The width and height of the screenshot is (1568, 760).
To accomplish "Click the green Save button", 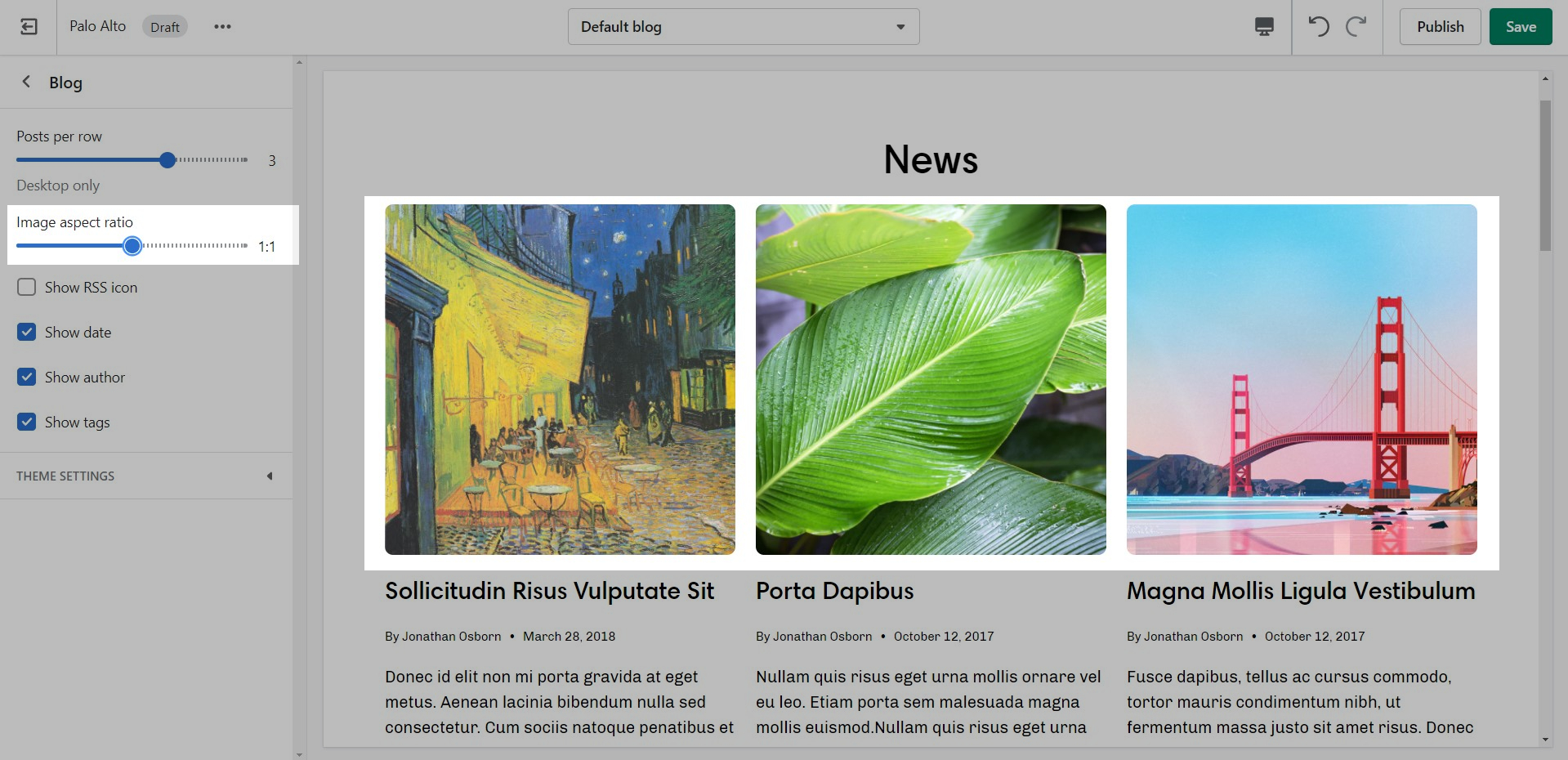I will coord(1520,27).
